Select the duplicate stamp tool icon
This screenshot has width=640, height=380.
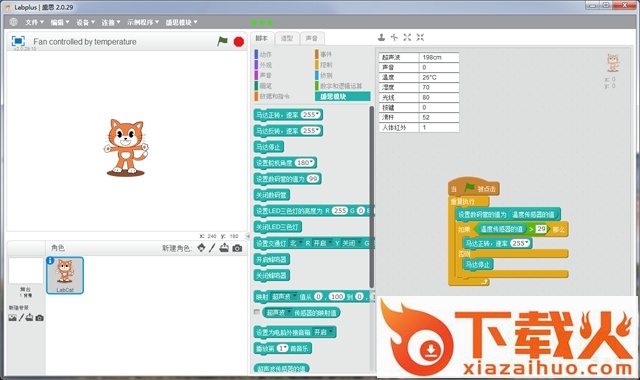tap(381, 38)
